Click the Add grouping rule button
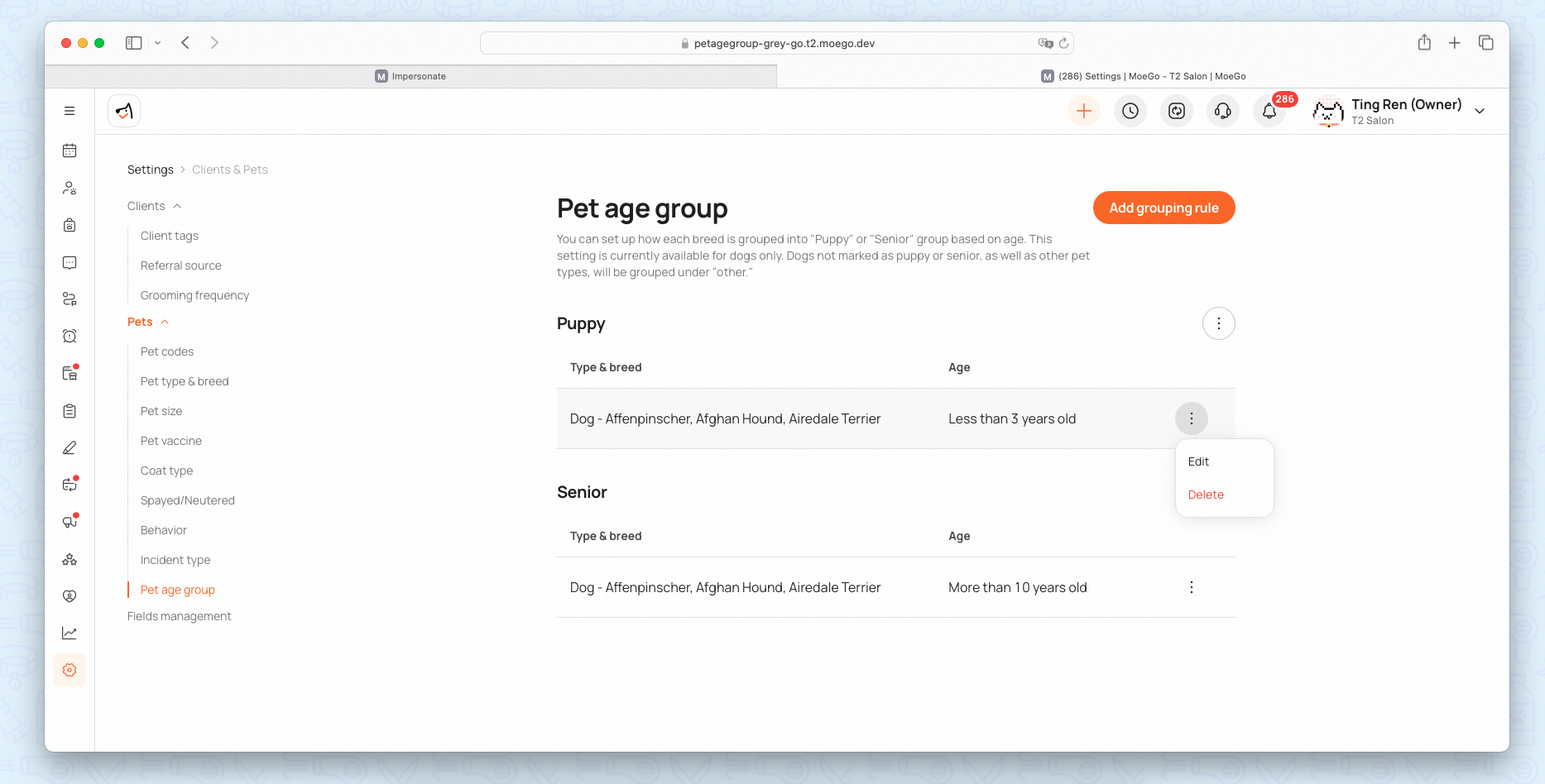 pos(1164,208)
